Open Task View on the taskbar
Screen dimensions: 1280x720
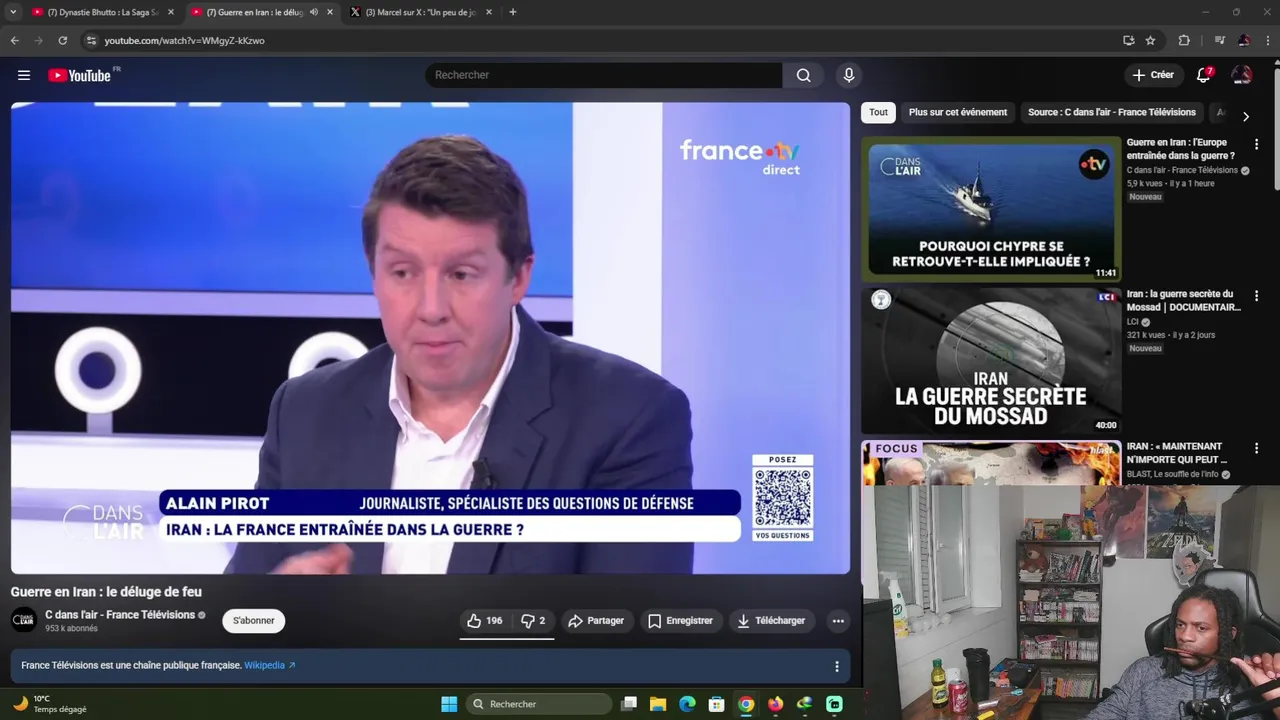point(629,704)
